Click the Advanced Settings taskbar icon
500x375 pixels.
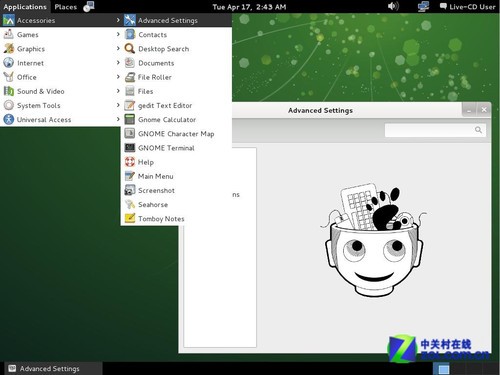click(12, 368)
